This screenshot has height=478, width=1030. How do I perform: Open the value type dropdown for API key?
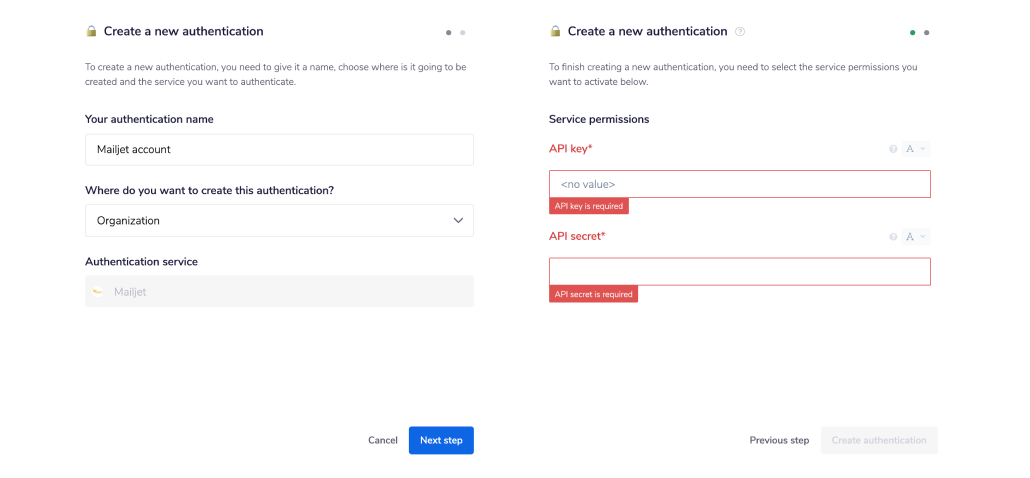click(x=916, y=149)
